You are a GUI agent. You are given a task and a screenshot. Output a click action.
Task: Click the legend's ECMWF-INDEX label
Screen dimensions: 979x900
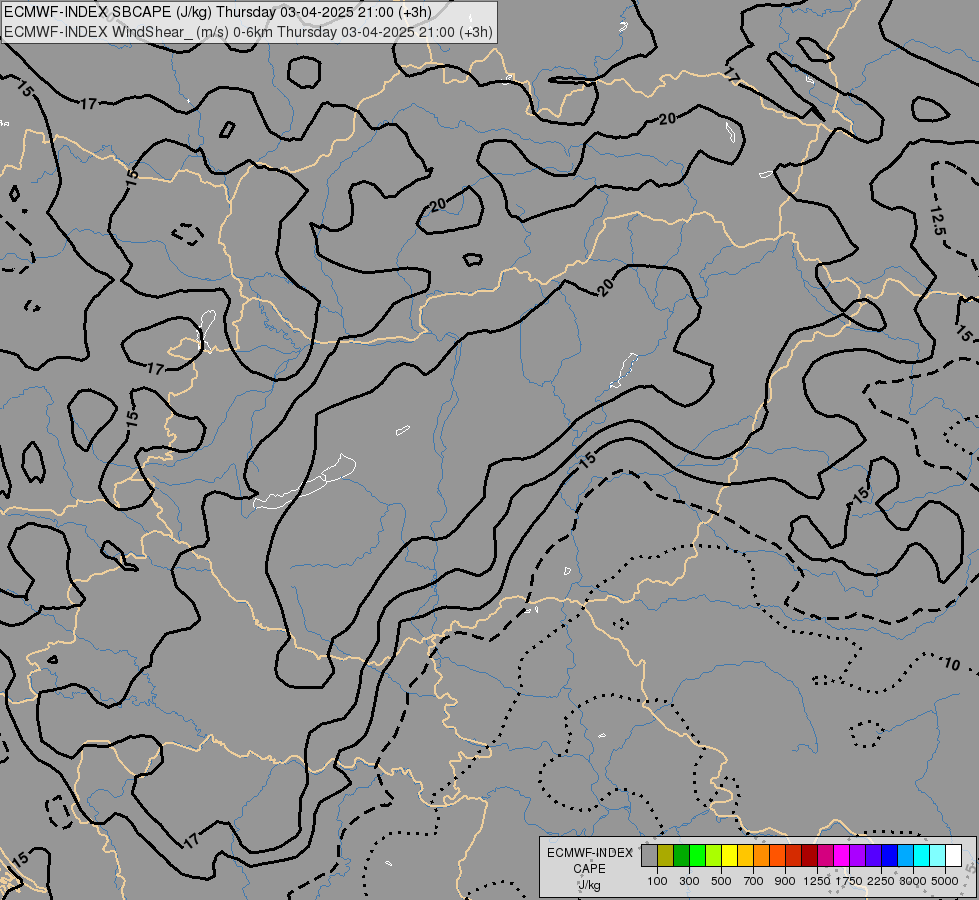(590, 853)
